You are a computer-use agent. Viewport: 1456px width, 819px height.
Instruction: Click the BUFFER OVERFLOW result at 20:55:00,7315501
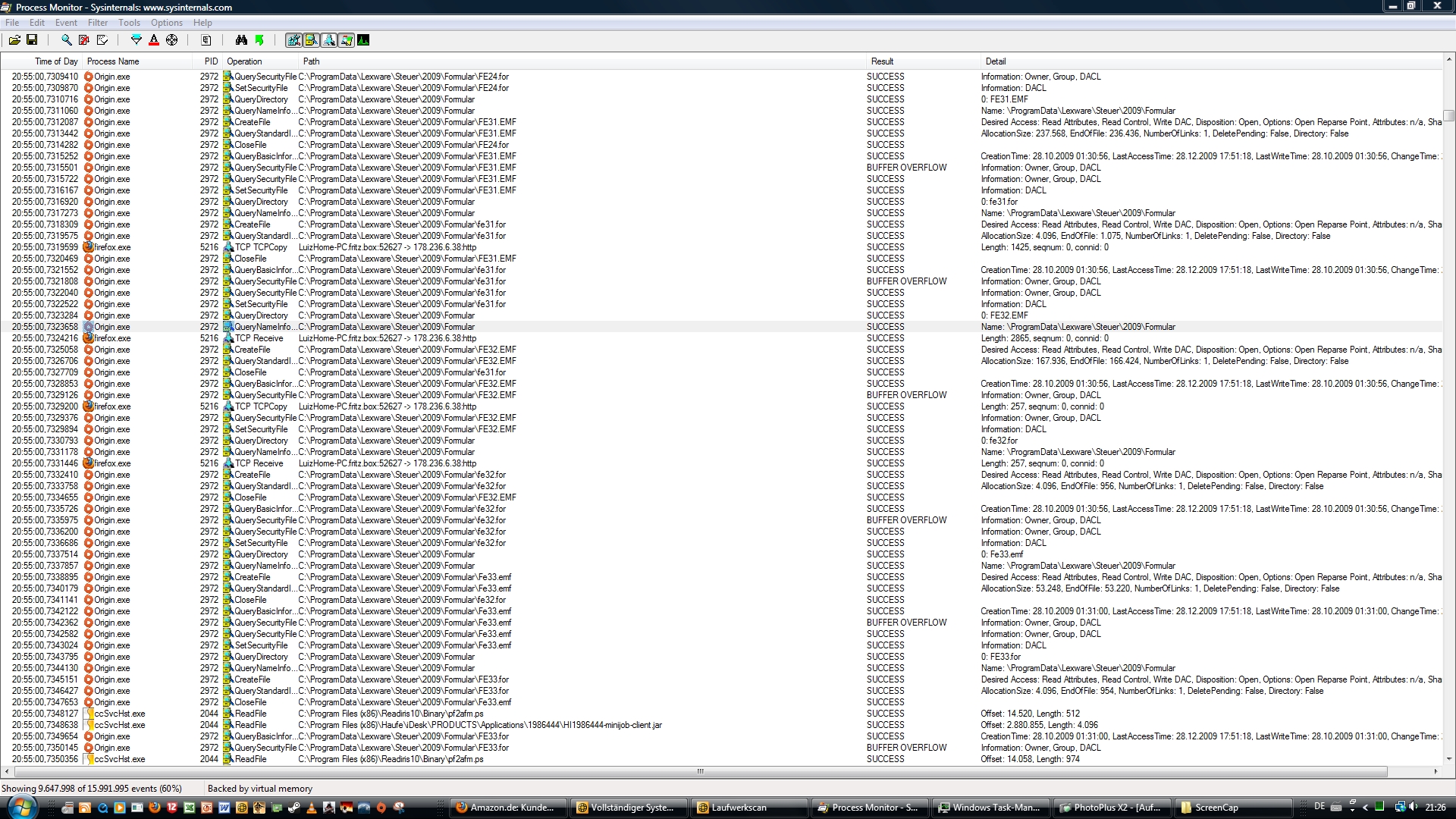tap(906, 168)
